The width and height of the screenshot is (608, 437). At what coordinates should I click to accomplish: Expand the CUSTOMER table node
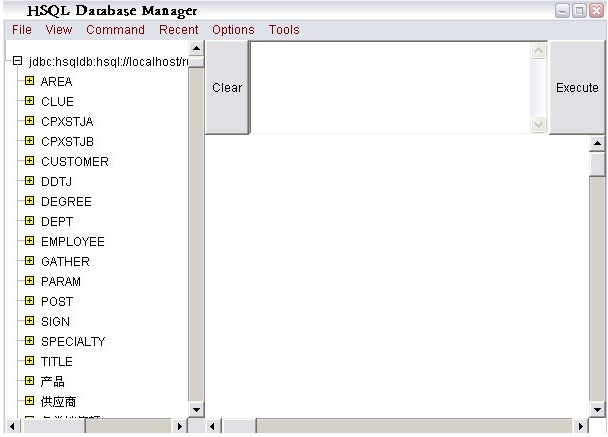[x=29, y=161]
